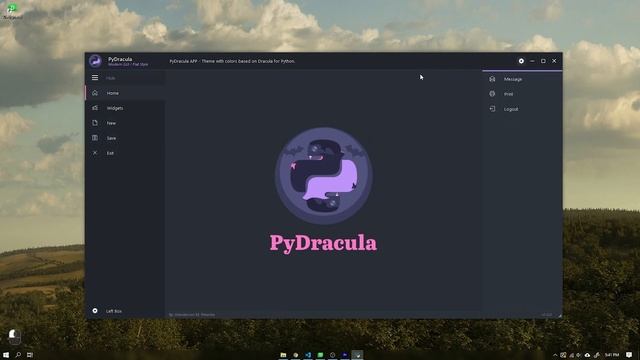This screenshot has height=360, width=640.
Task: Open Windows taskbar search
Action: tap(18, 355)
